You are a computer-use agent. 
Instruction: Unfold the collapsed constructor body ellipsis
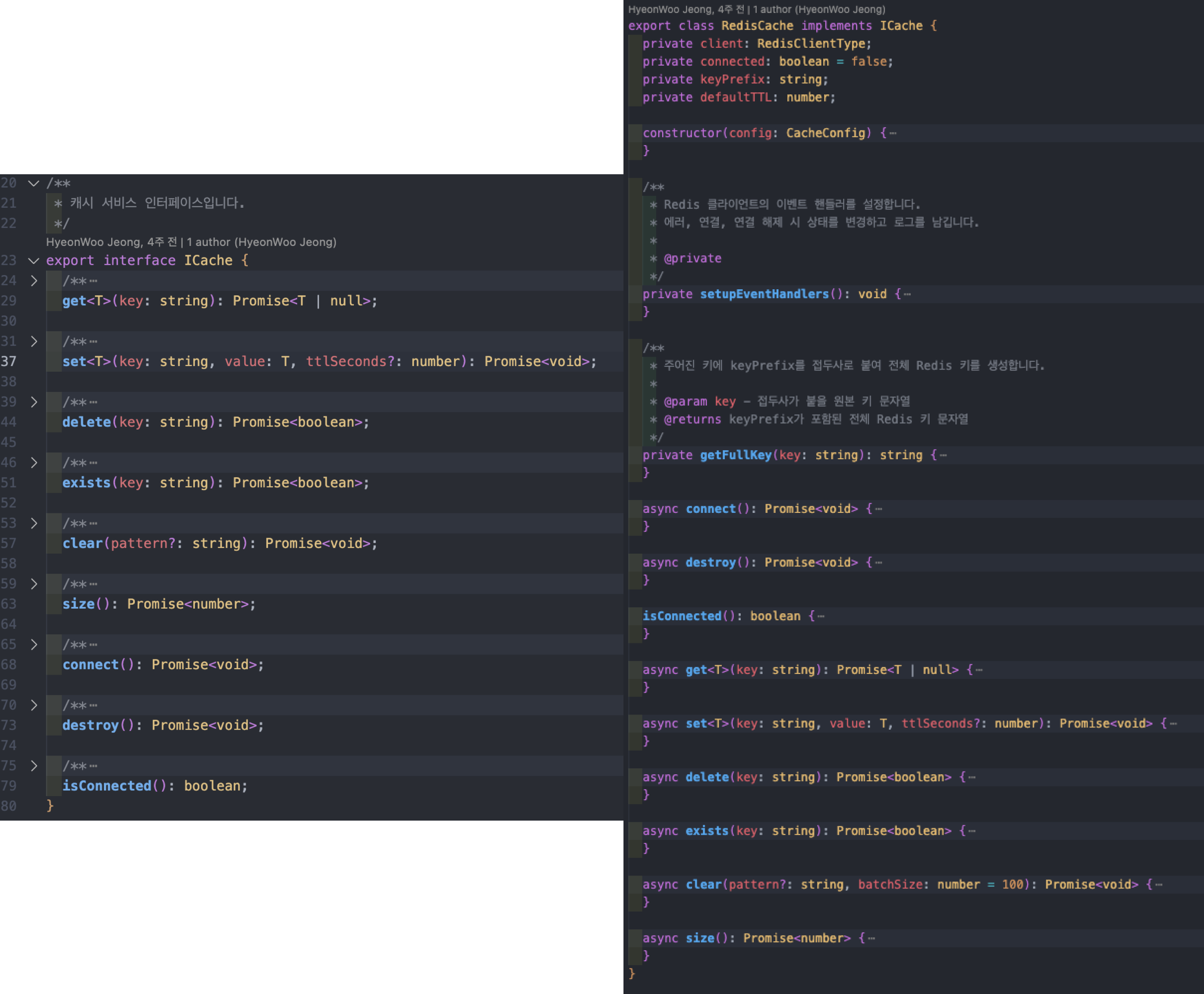[x=893, y=133]
